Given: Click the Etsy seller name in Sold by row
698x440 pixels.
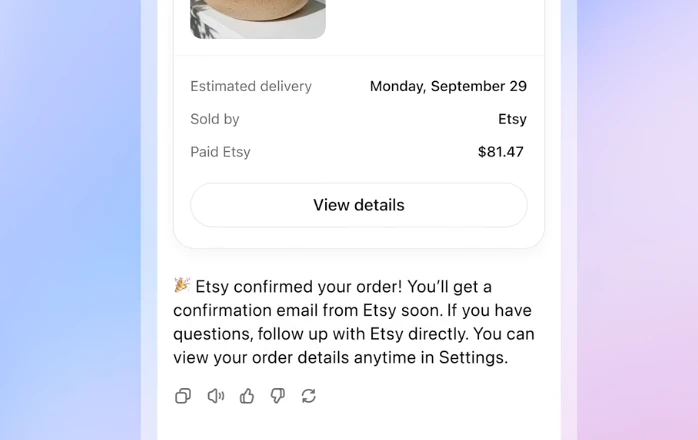Looking at the screenshot, I should [x=512, y=119].
